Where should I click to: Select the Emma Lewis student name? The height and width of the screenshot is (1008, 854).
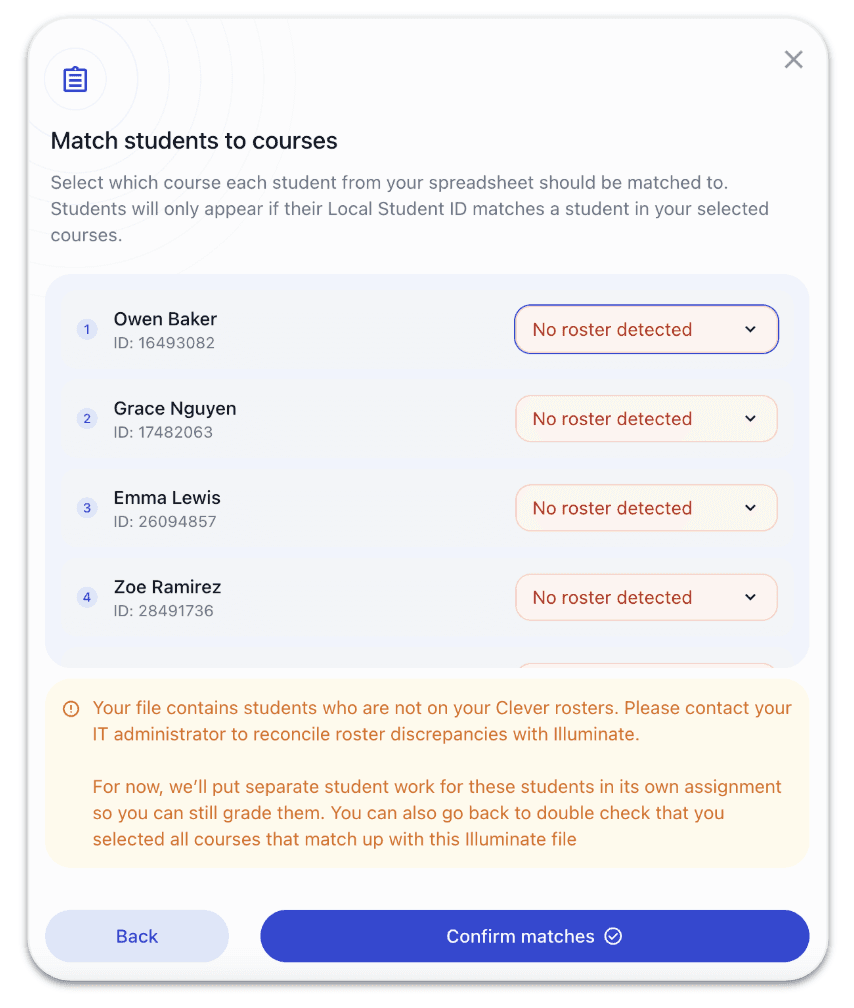(167, 498)
